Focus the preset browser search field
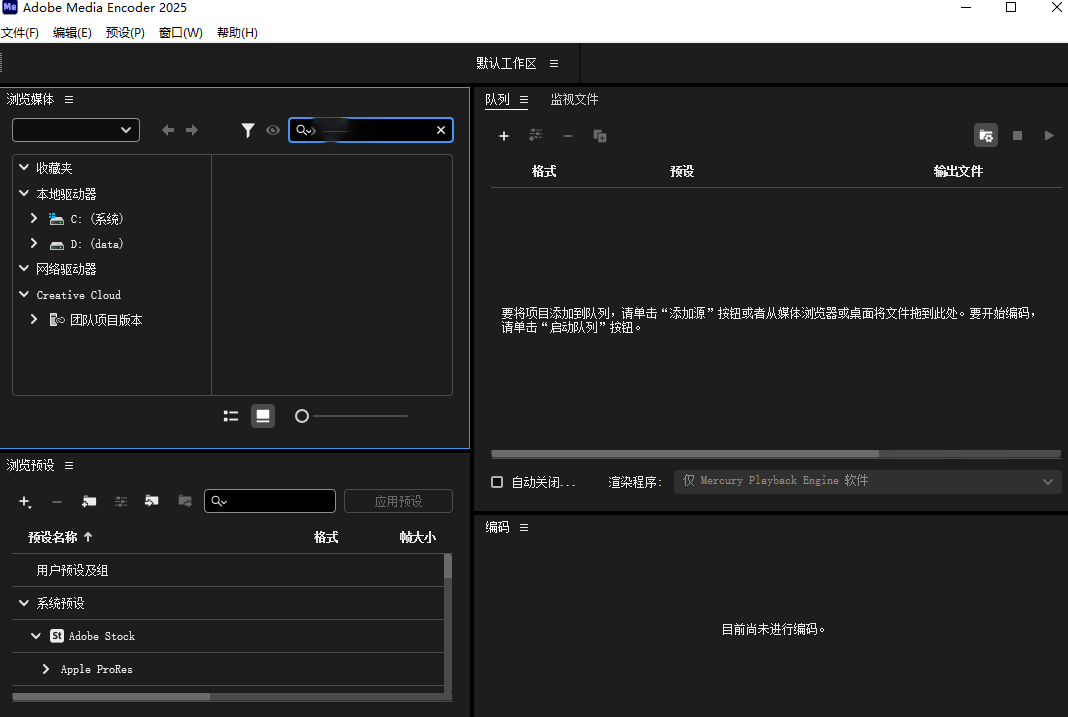Image resolution: width=1068 pixels, height=717 pixels. (270, 501)
